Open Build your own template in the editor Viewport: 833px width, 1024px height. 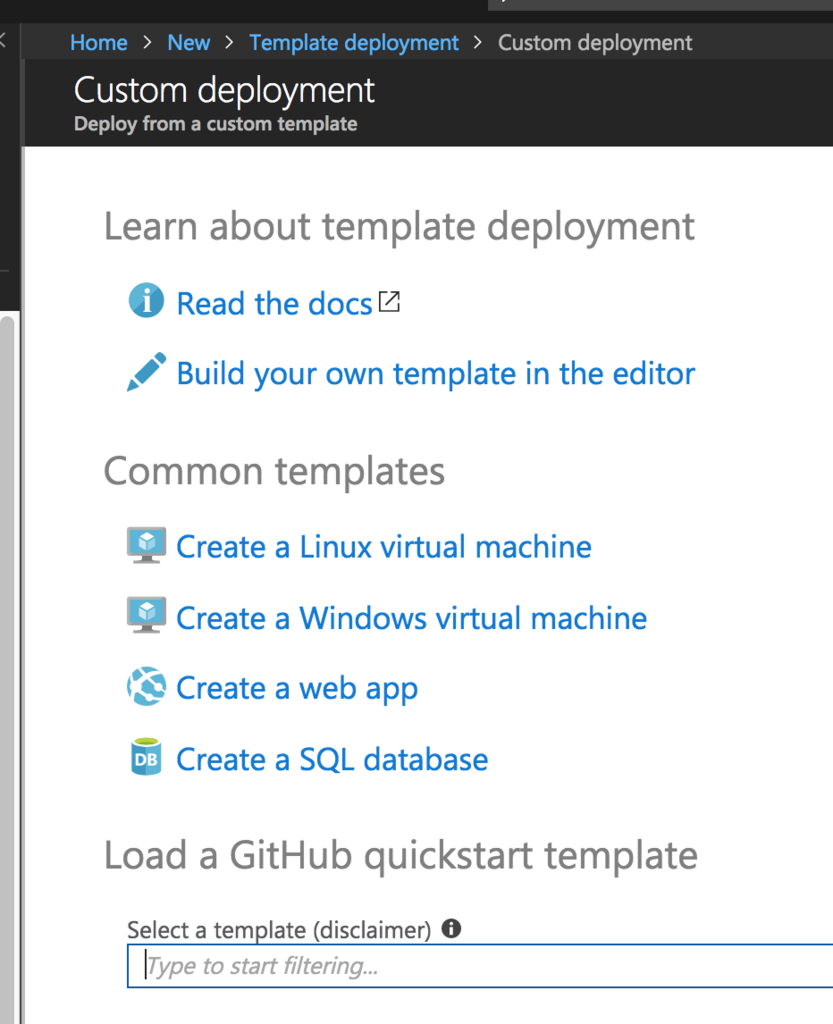point(435,374)
